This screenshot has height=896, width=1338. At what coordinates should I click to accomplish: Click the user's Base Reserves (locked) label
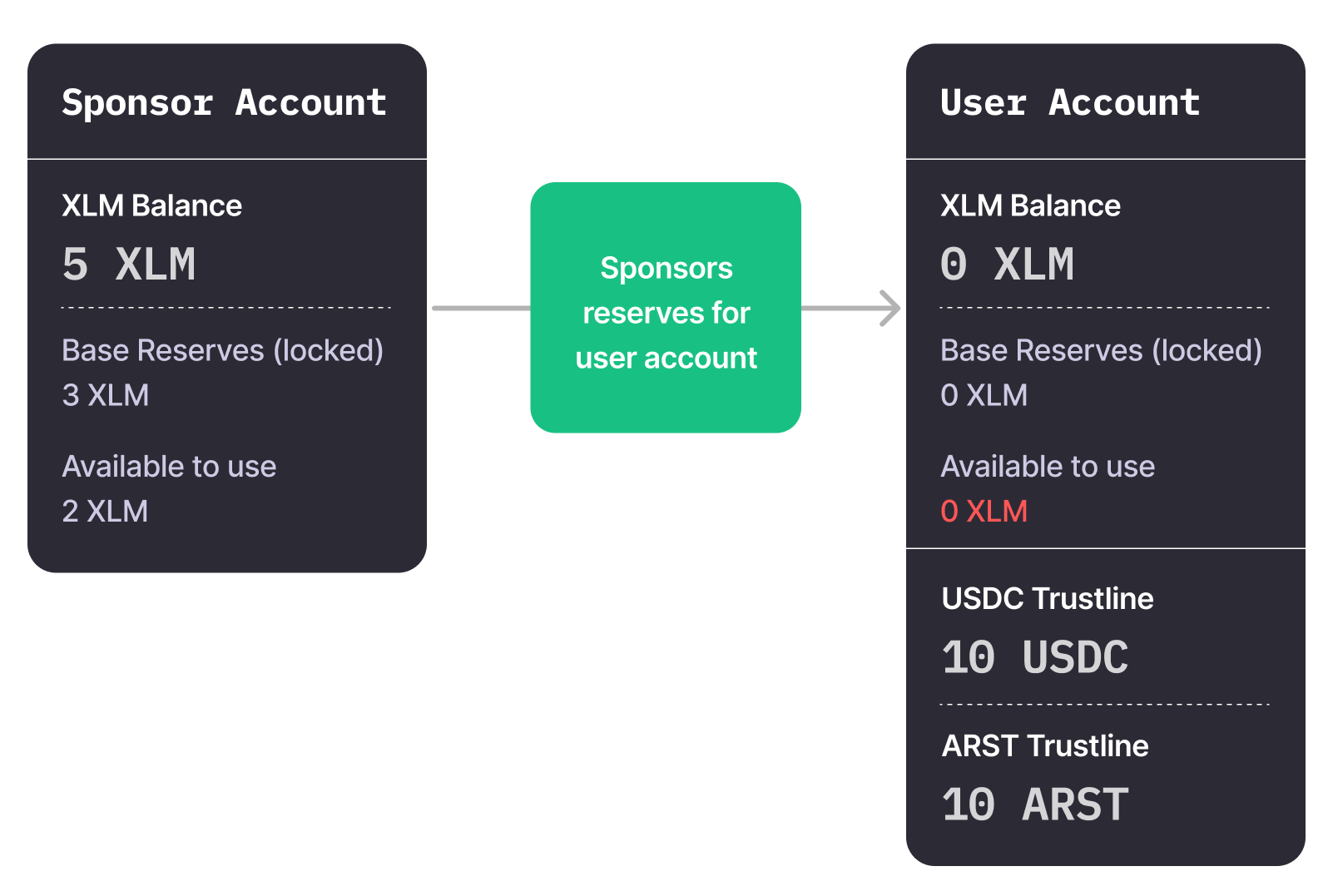pyautogui.click(x=1102, y=350)
